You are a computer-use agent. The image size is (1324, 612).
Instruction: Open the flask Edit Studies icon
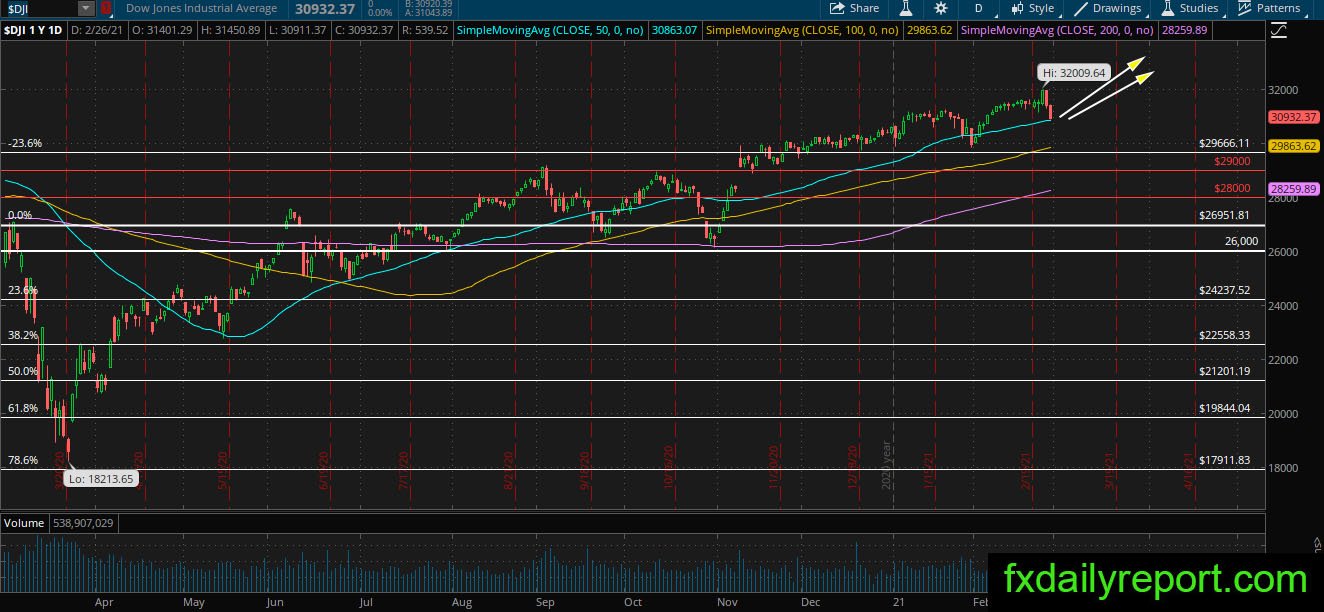tap(905, 8)
